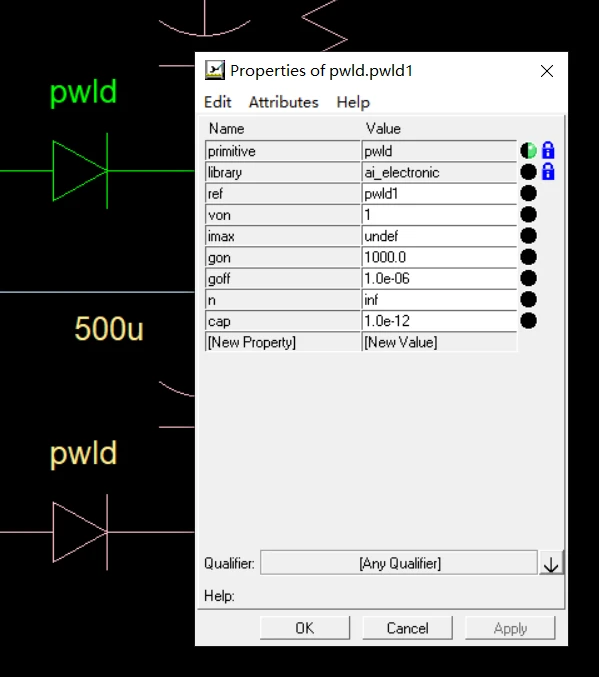Click the lock icon beside library row
The height and width of the screenshot is (677, 599).
[548, 171]
